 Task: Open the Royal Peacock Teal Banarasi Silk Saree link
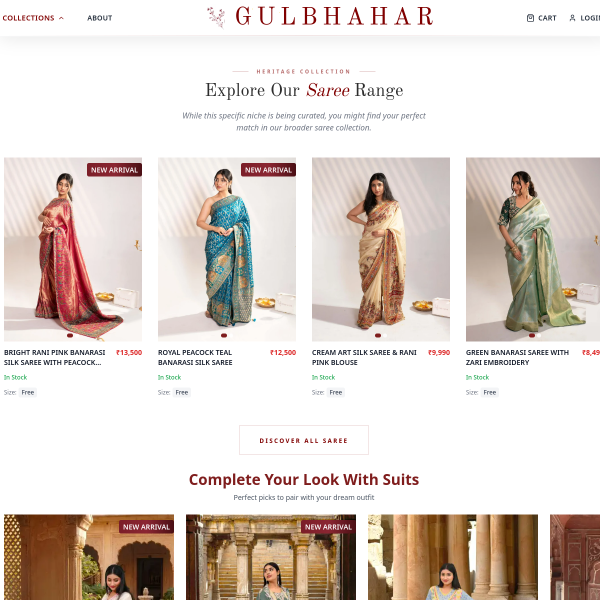[x=195, y=357]
